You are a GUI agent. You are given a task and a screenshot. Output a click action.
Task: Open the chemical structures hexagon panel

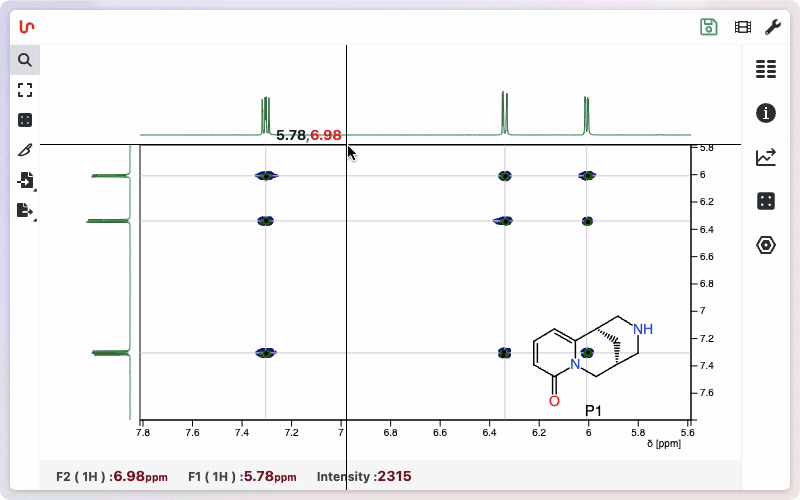click(766, 245)
